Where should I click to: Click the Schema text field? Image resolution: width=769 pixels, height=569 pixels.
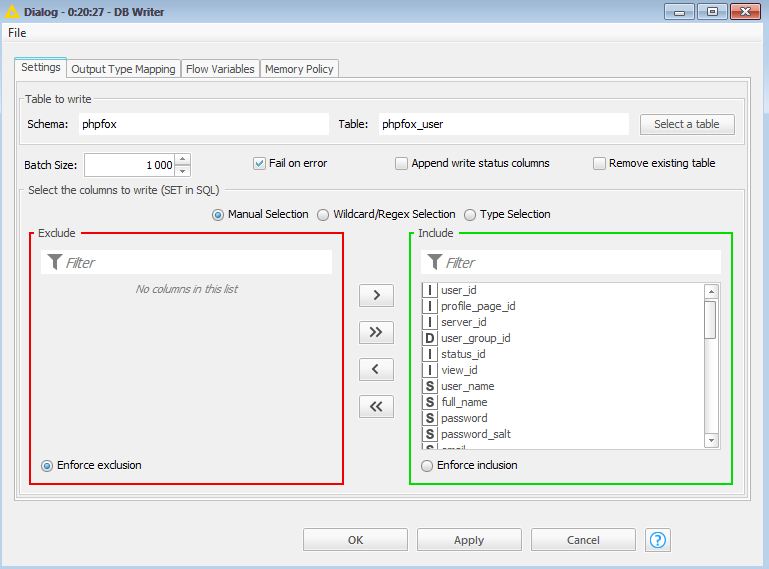(203, 124)
